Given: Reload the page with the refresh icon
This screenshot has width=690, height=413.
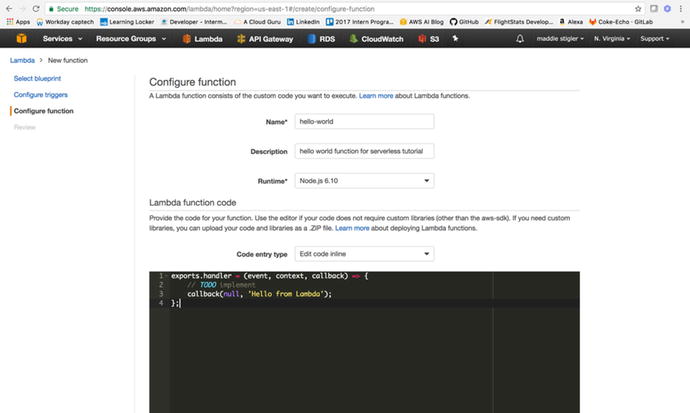Looking at the screenshot, I should (36, 9).
